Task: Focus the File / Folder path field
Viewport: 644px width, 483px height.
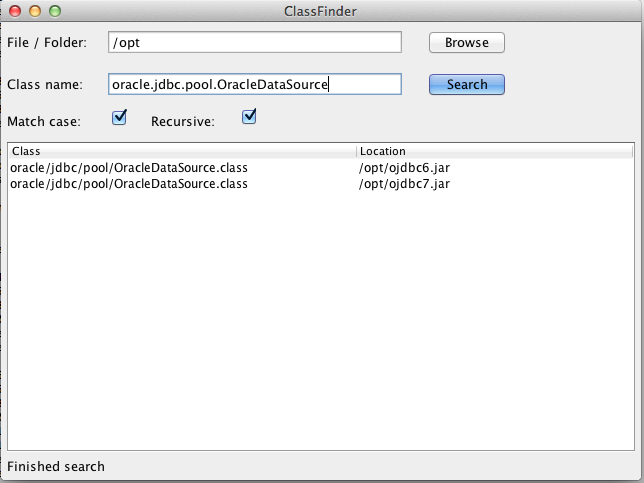Action: [x=255, y=42]
